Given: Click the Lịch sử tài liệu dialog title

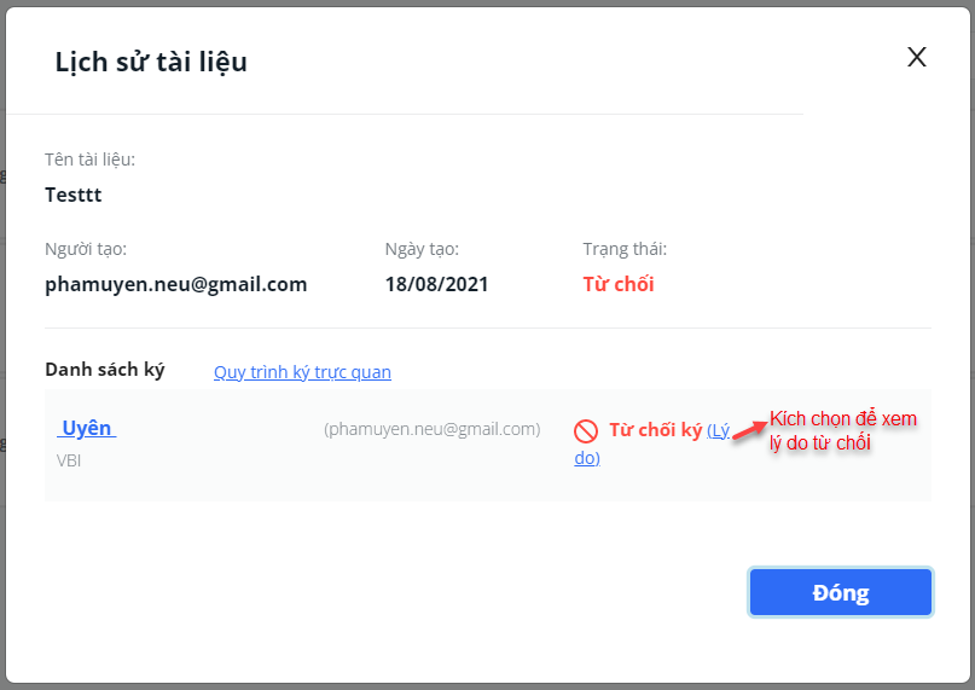Looking at the screenshot, I should (151, 62).
